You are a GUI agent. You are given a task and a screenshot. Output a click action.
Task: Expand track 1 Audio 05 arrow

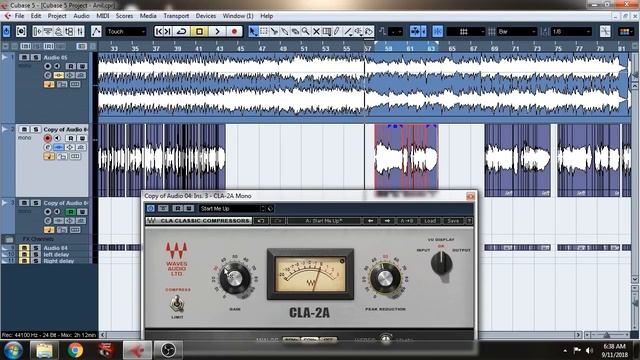[x=5, y=58]
